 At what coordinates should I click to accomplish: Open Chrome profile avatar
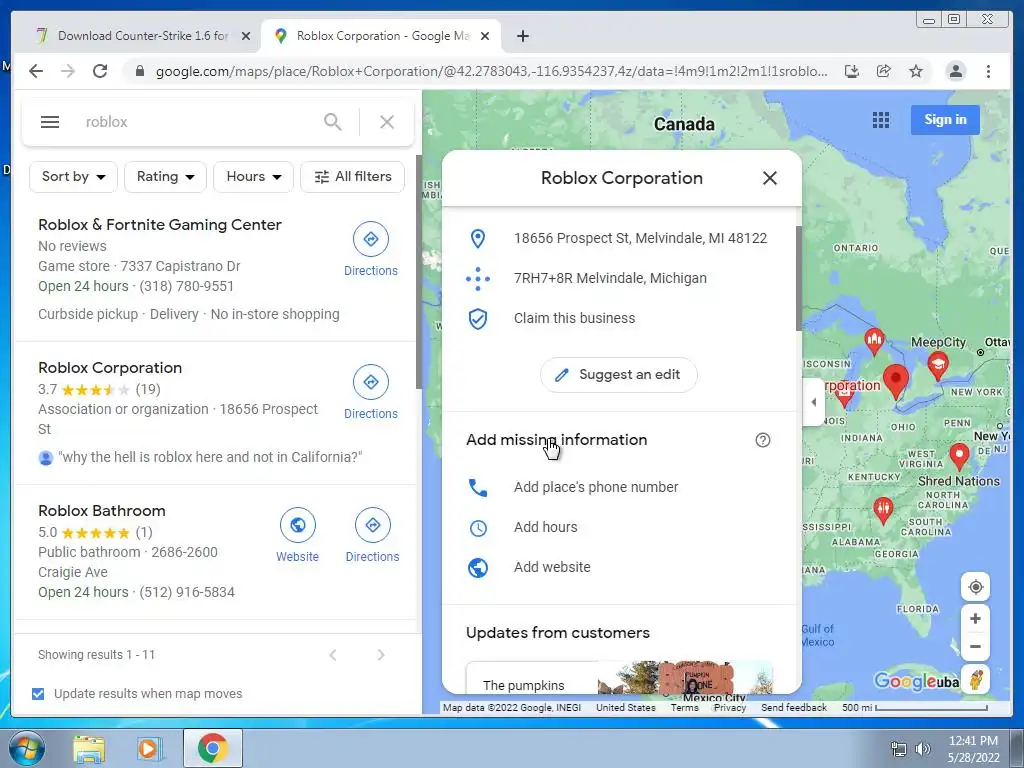tap(955, 71)
